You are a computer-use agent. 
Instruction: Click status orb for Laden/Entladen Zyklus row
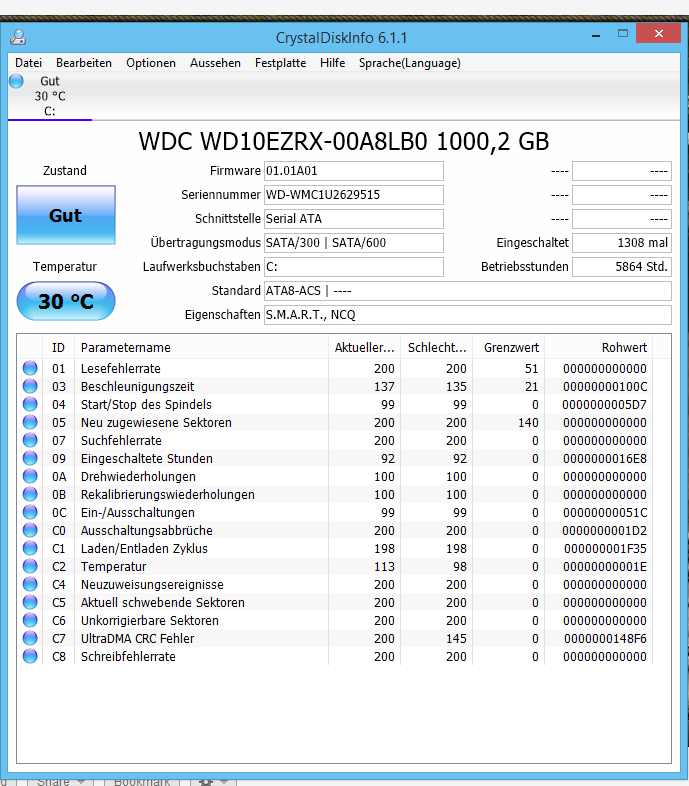coord(30,548)
